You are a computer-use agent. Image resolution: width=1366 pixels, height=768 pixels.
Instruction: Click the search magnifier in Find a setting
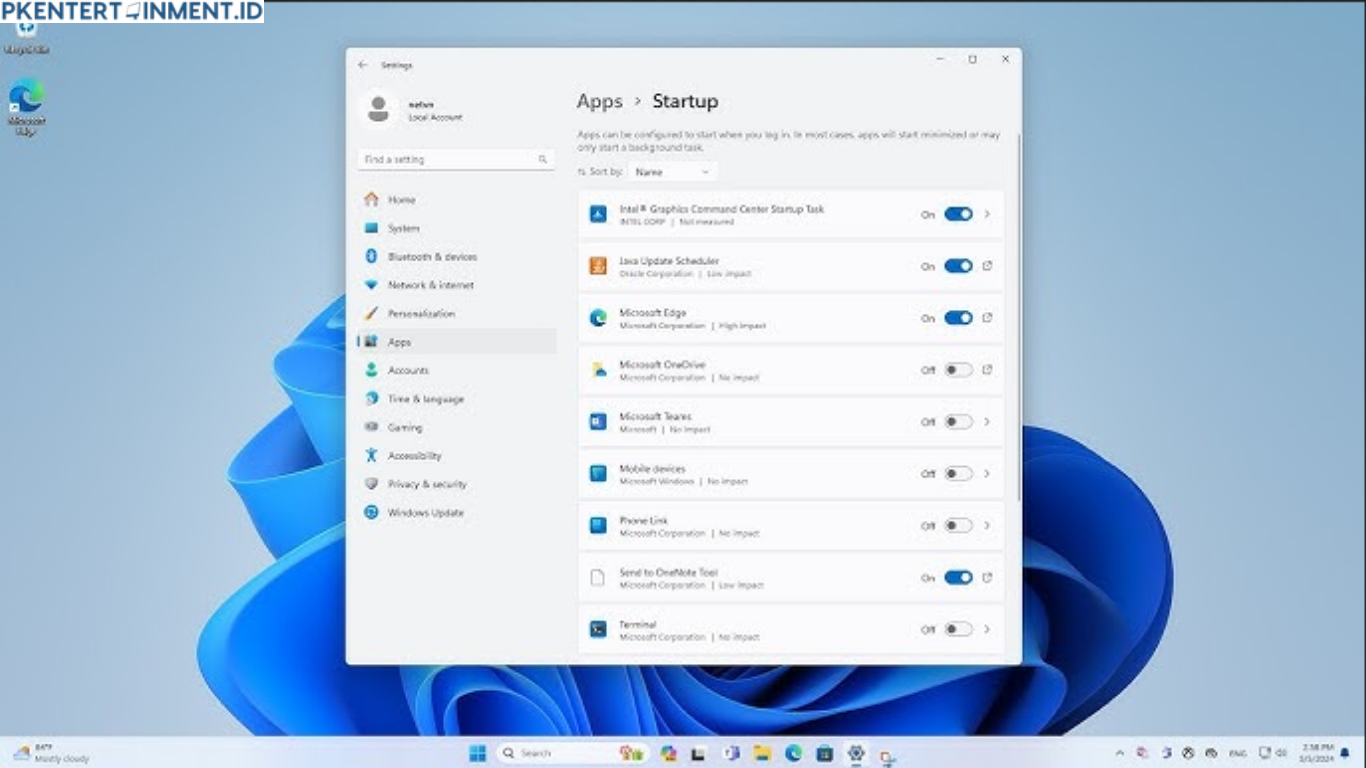[543, 160]
